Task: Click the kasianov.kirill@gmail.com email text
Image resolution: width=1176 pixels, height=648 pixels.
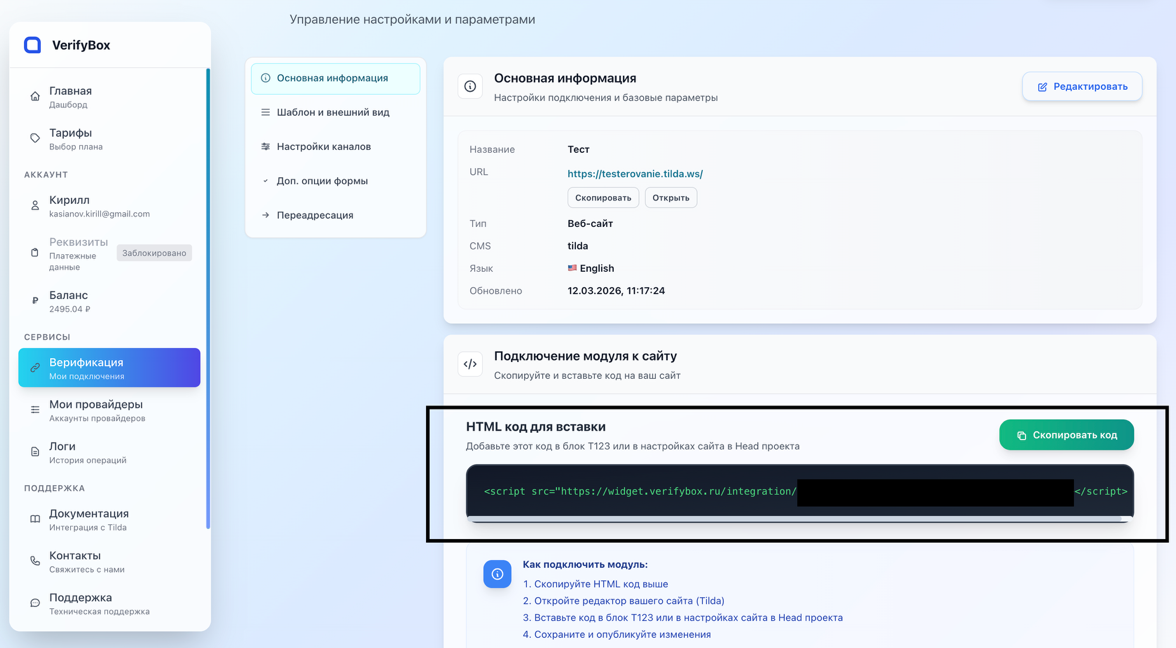Action: [x=100, y=214]
